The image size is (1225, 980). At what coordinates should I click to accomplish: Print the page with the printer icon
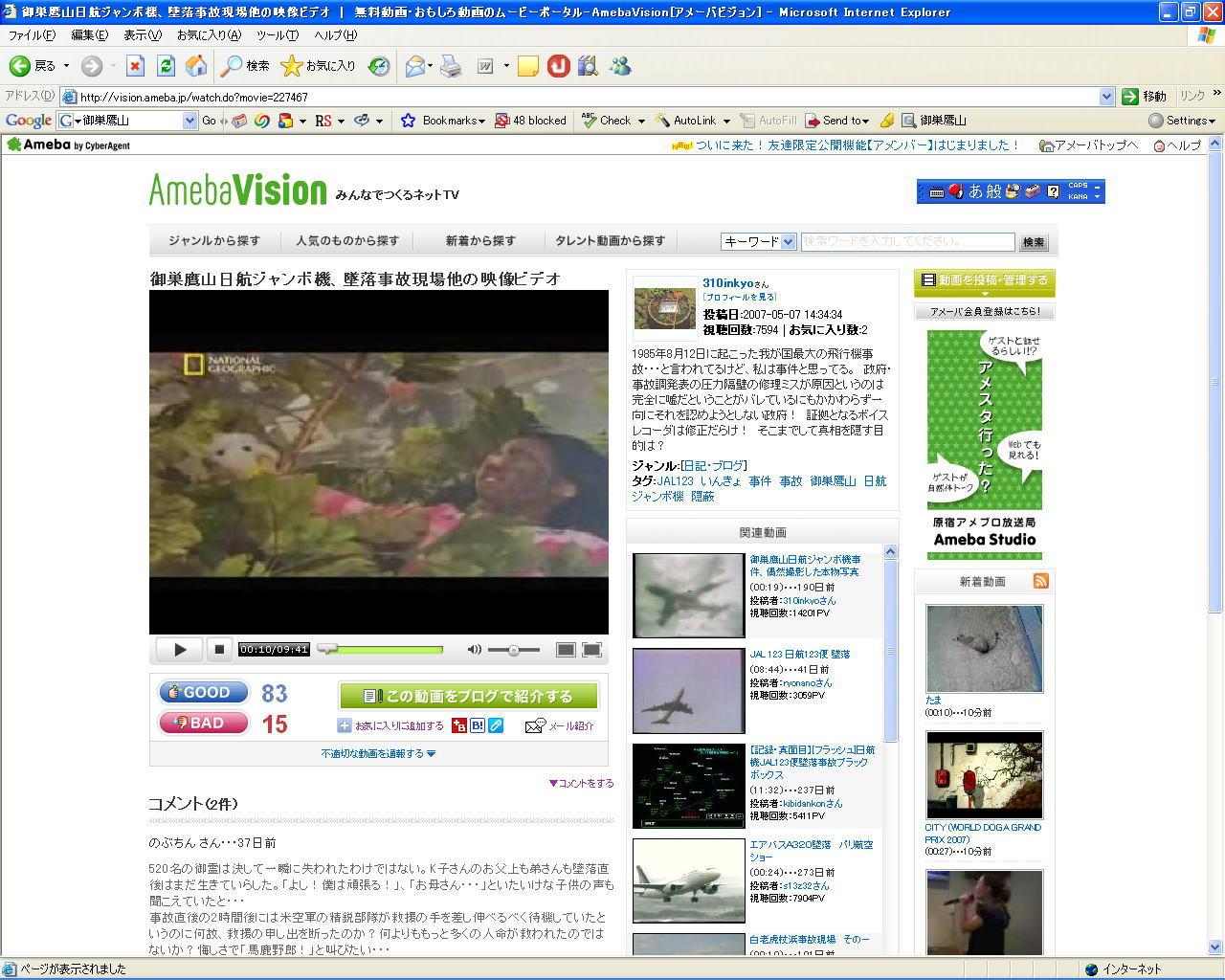(x=452, y=66)
